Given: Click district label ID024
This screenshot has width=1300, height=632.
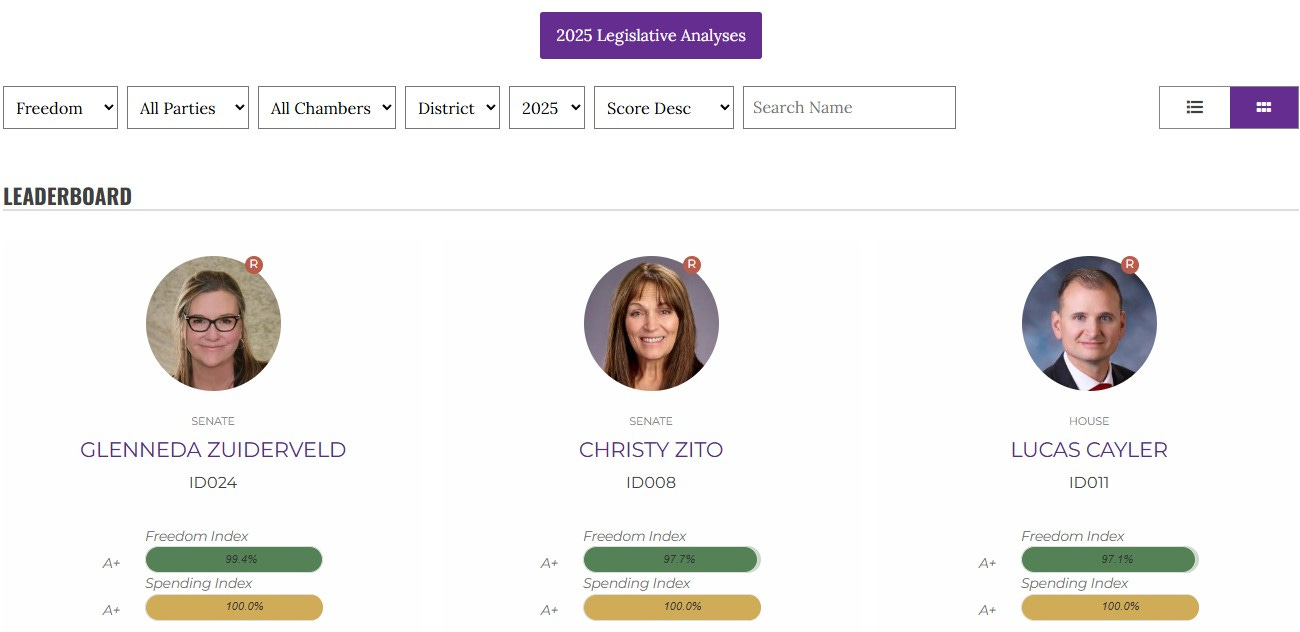Looking at the screenshot, I should click(213, 483).
